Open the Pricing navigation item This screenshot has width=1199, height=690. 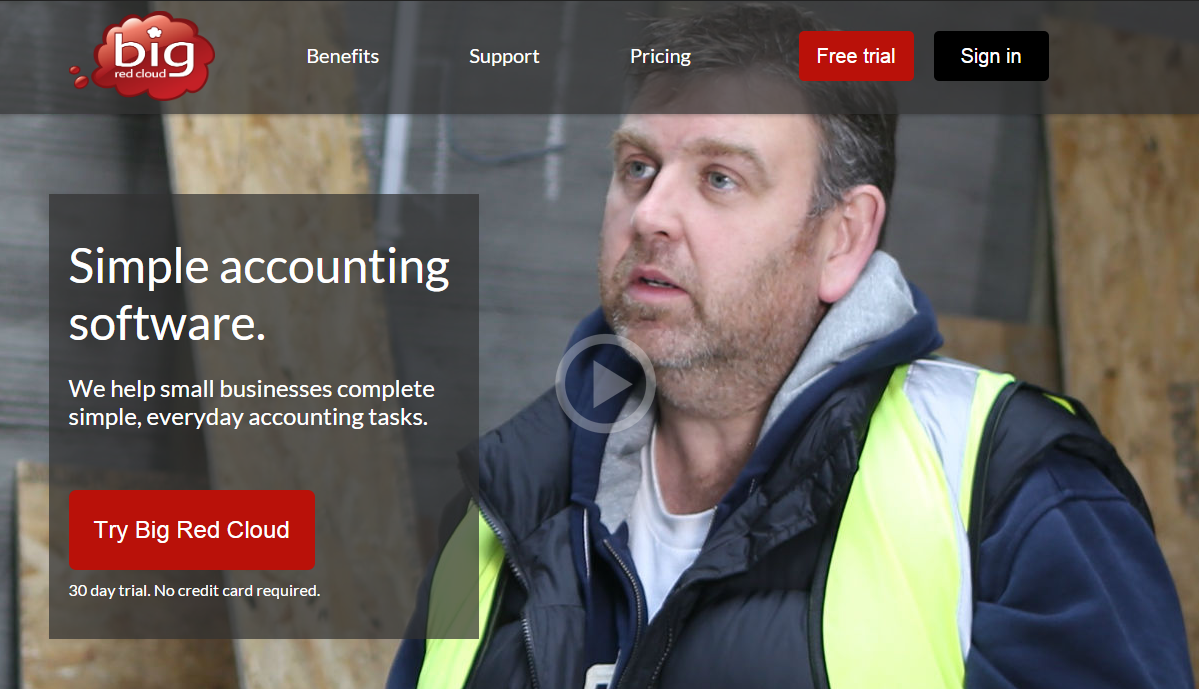pyautogui.click(x=660, y=57)
